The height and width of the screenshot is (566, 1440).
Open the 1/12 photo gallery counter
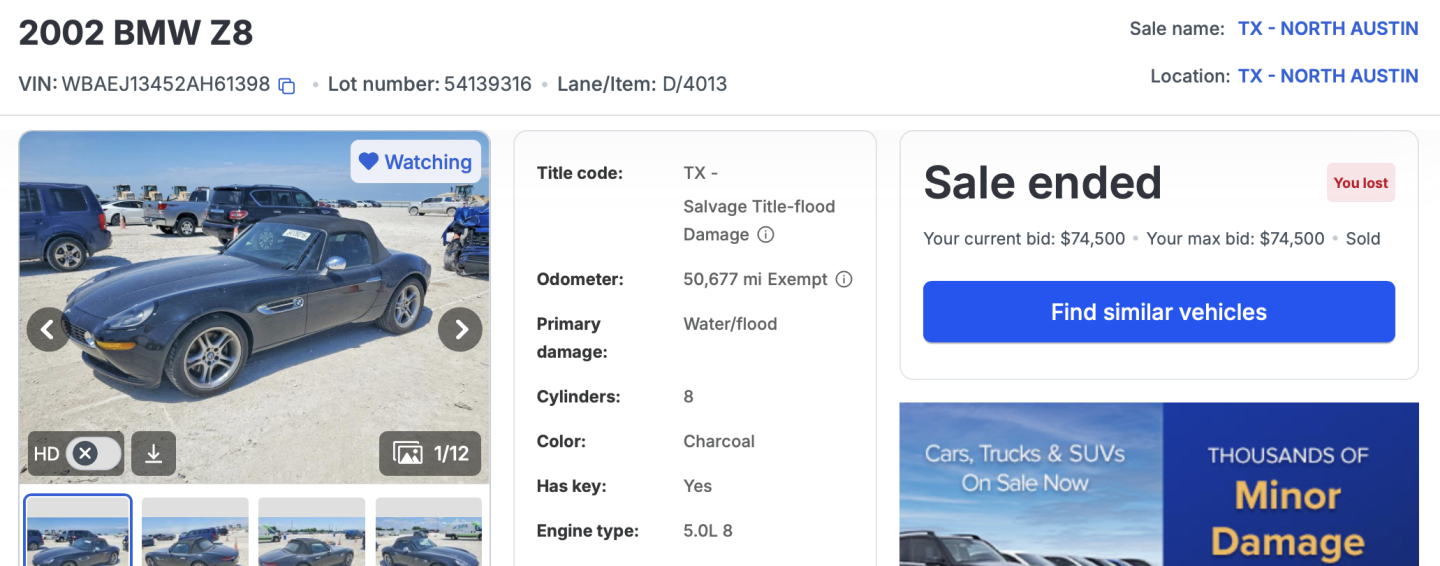430,454
